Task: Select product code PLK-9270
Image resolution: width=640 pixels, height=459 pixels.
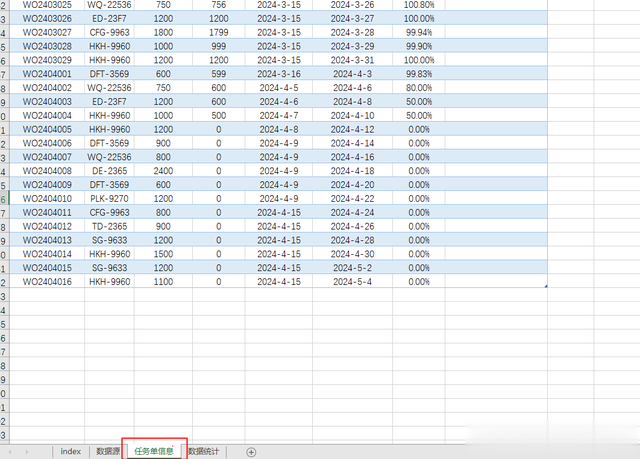Action: (109, 199)
